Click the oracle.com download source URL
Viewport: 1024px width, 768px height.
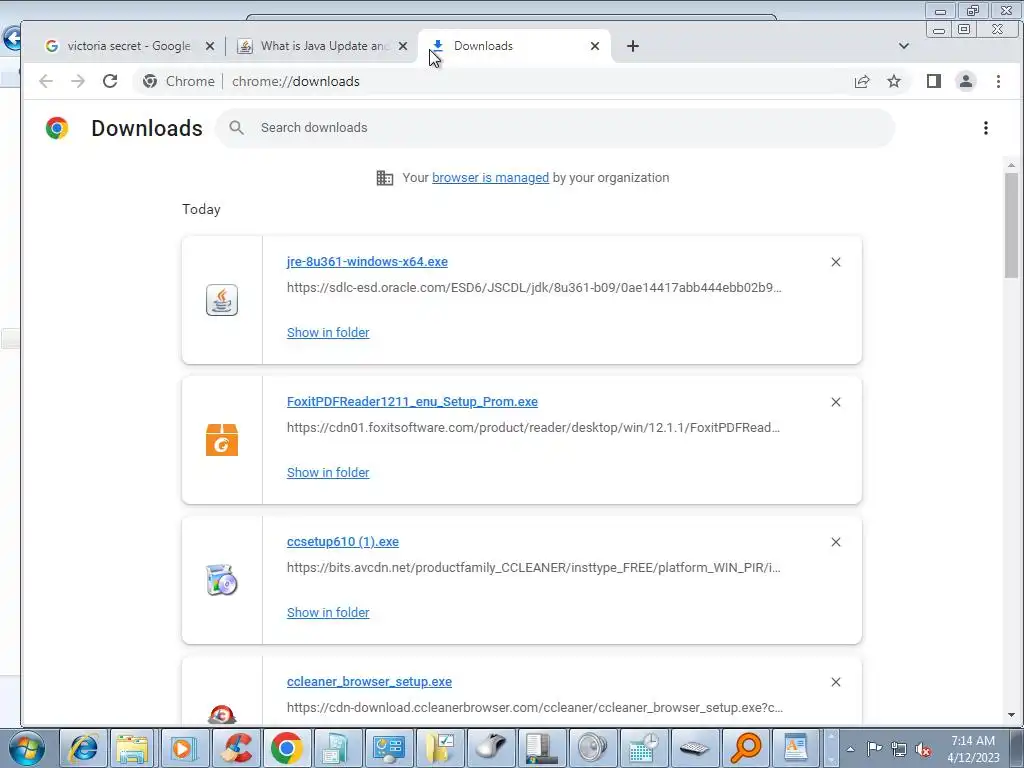point(534,287)
